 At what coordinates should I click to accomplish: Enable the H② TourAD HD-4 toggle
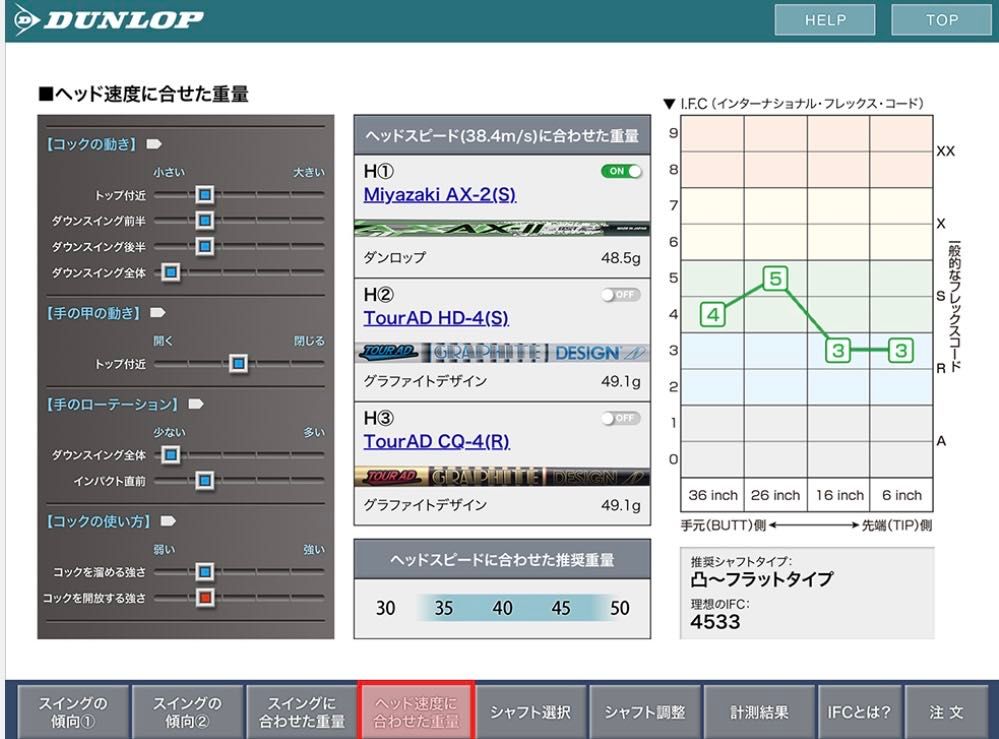tap(621, 294)
